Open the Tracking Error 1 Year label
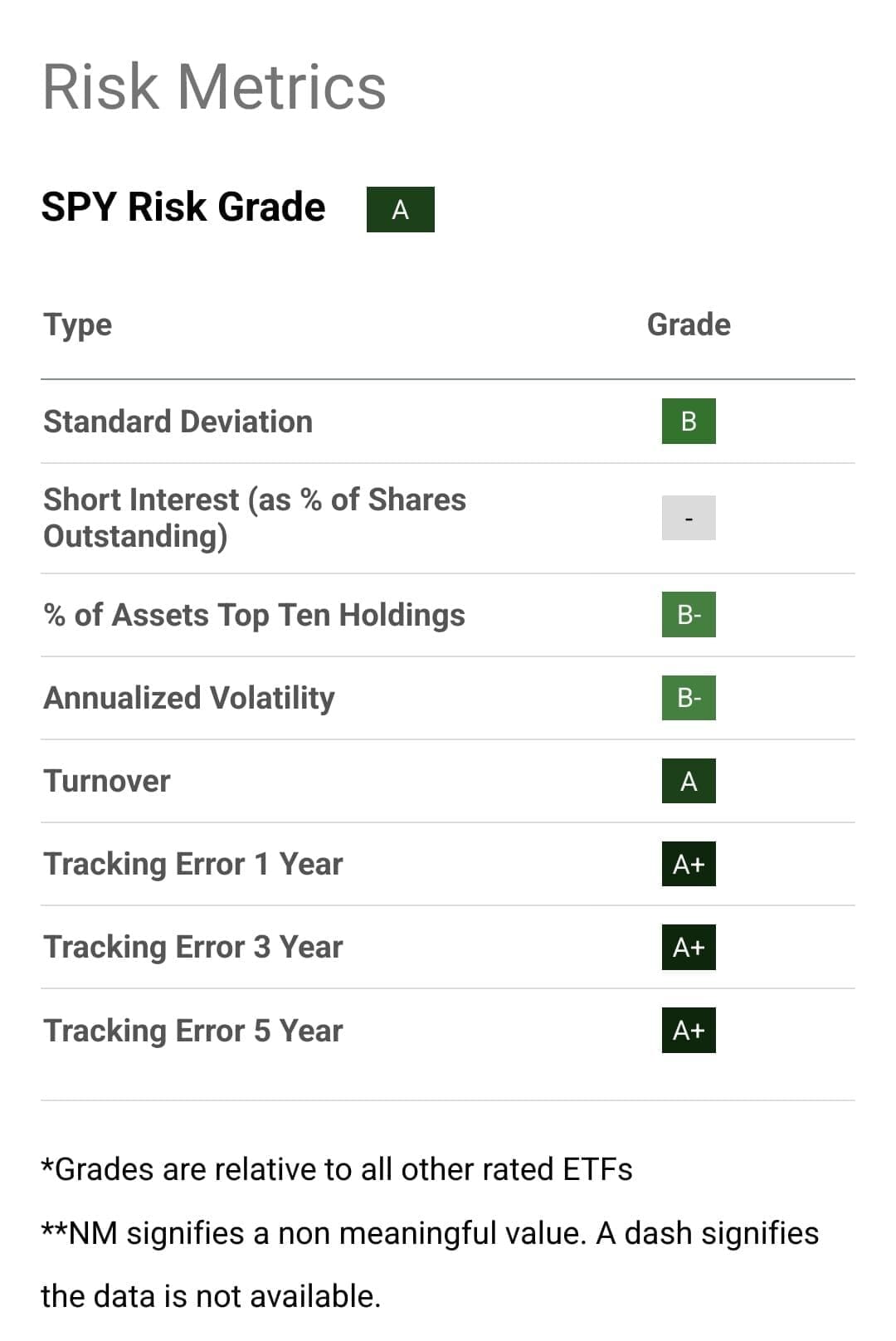896x1341 pixels. 193,864
